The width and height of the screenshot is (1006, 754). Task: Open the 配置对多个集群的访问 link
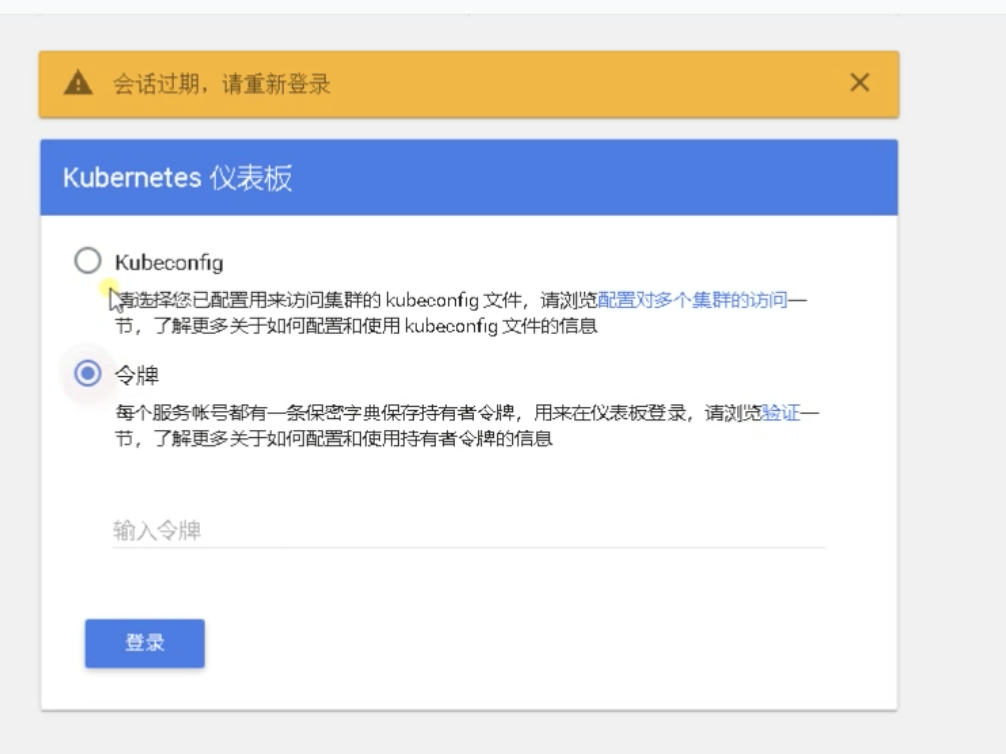tap(692, 299)
